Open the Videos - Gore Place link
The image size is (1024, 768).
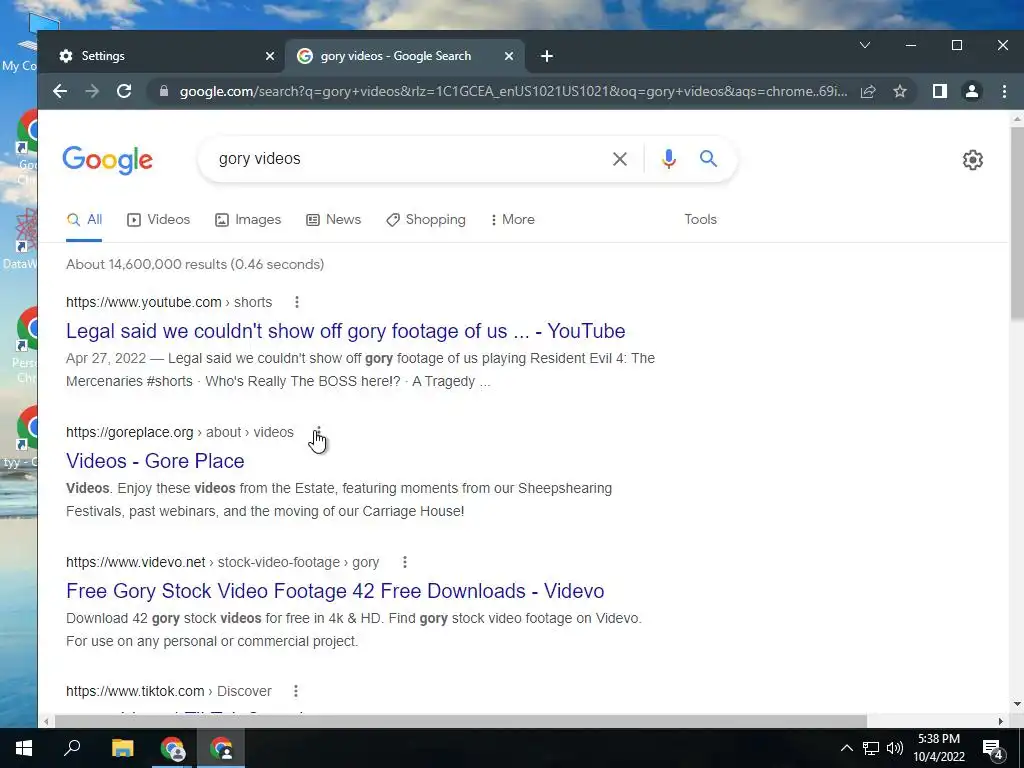click(x=155, y=461)
